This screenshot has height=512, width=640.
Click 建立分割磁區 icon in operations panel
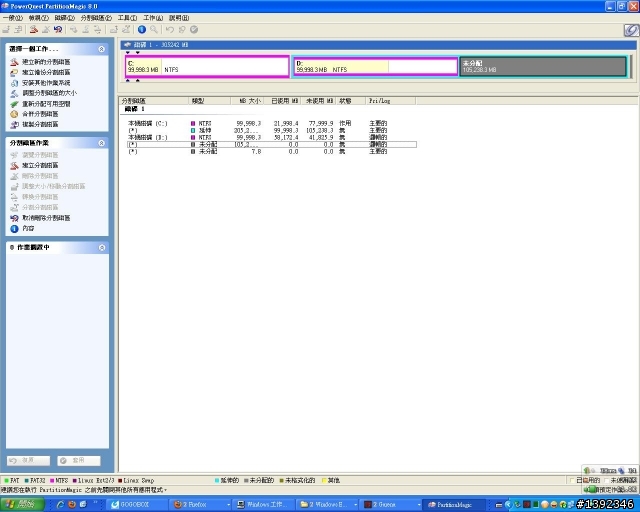pyautogui.click(x=14, y=165)
